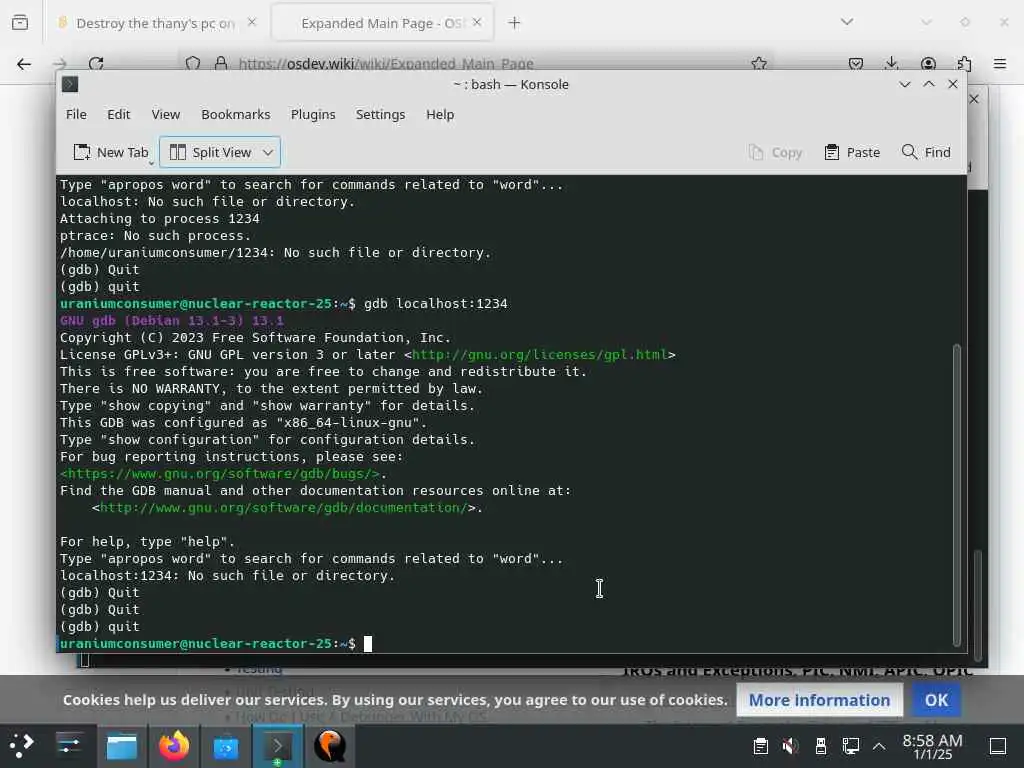
Task: Click the muted volume tray icon
Action: pyautogui.click(x=790, y=746)
